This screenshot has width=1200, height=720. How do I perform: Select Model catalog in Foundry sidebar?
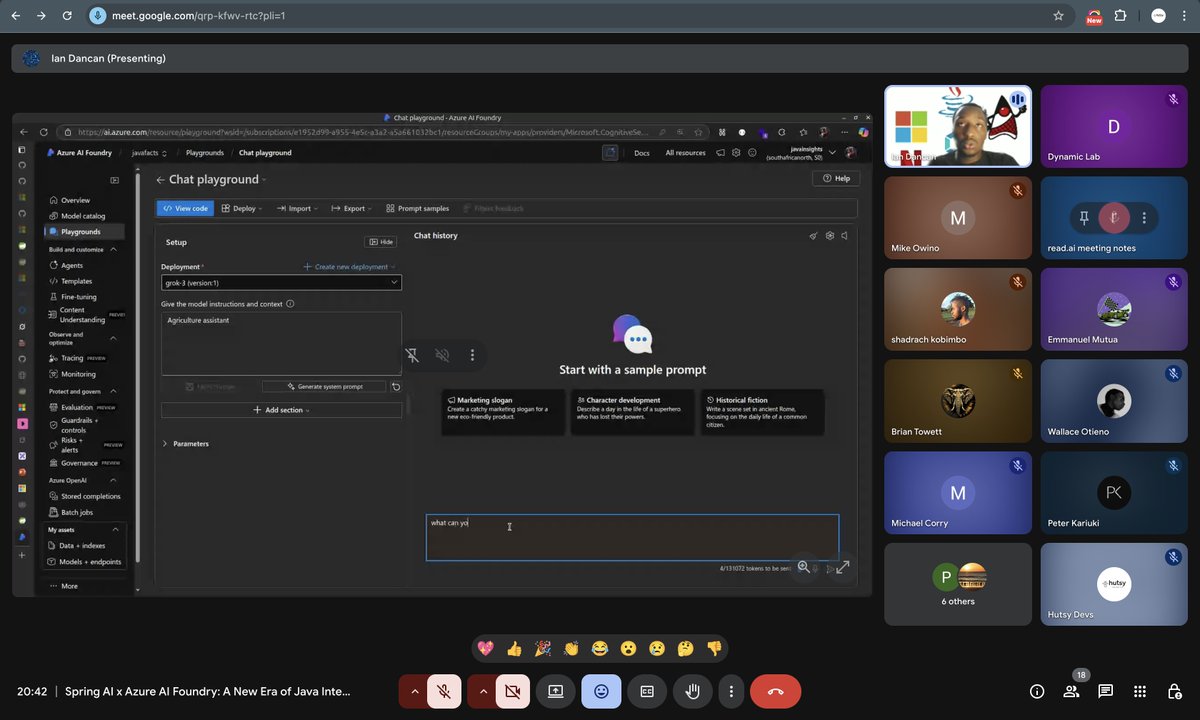click(83, 216)
